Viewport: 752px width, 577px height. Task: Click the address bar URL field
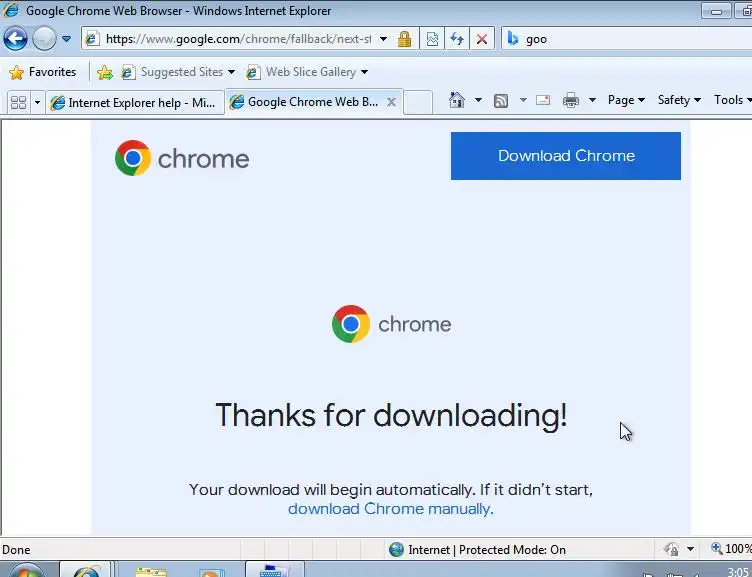coord(238,39)
